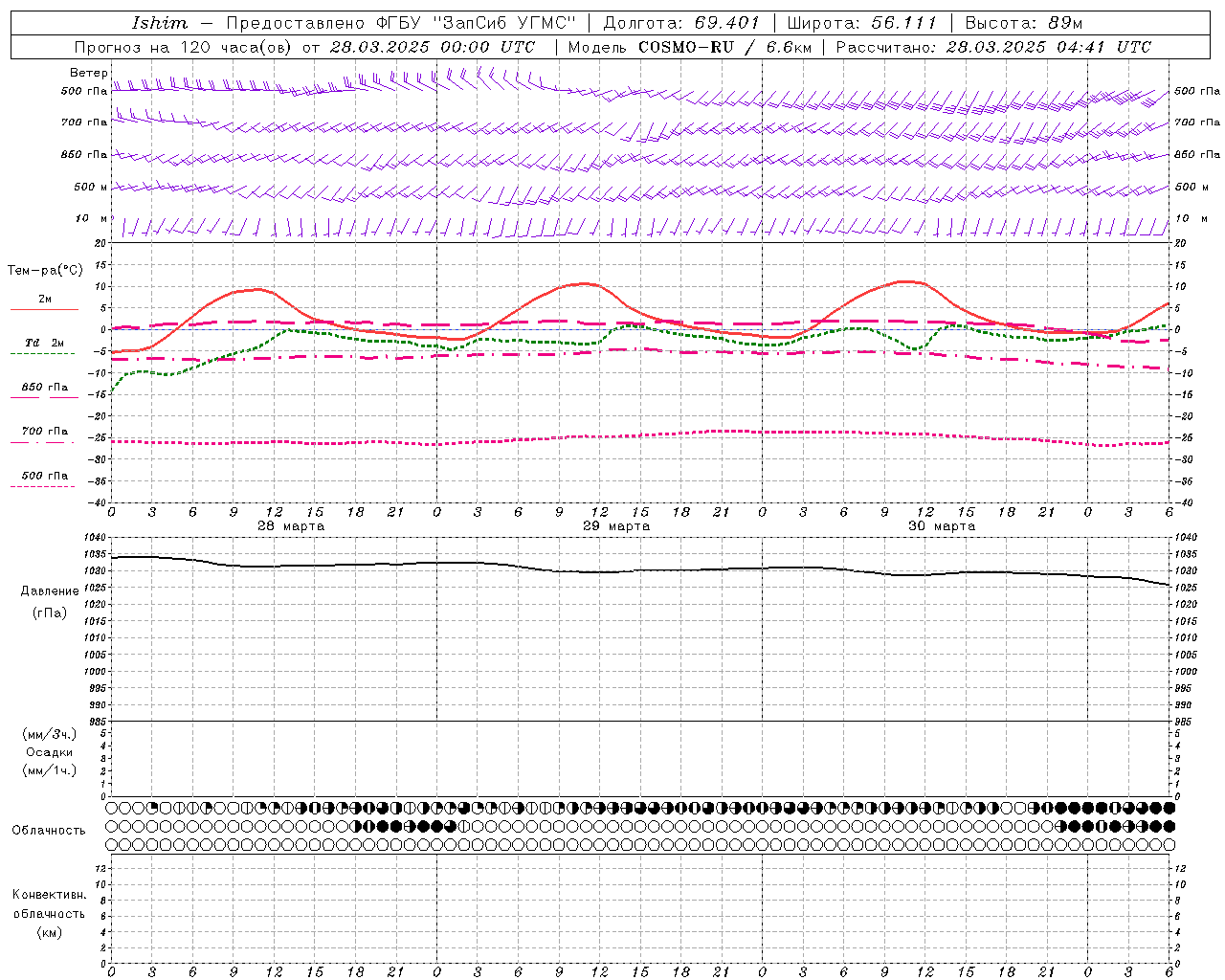
Task: Click the "(мм/3ч.)" precipitation unit label
Action: (x=50, y=734)
